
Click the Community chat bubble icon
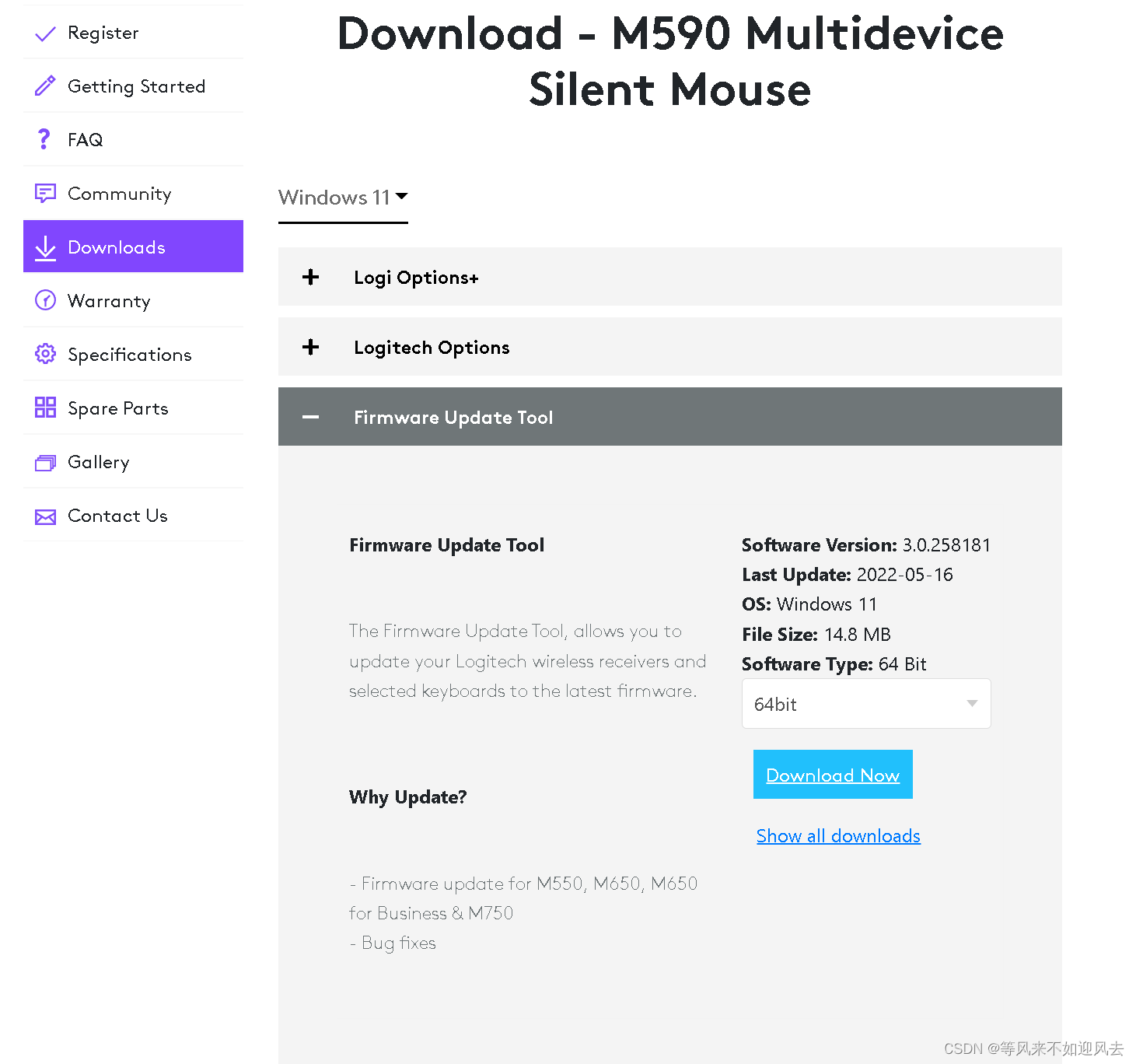(45, 193)
